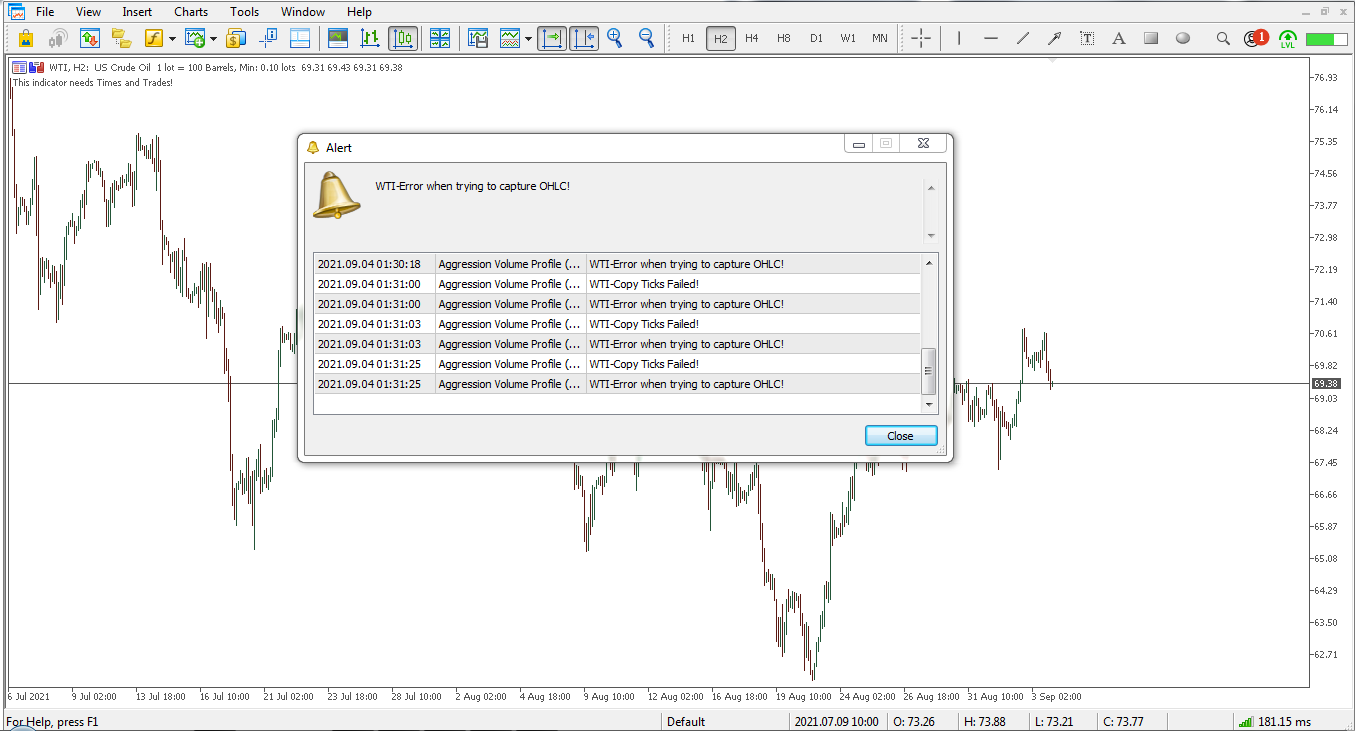Select the Crosshair cursor tool
The width and height of the screenshot is (1355, 731).
point(921,39)
